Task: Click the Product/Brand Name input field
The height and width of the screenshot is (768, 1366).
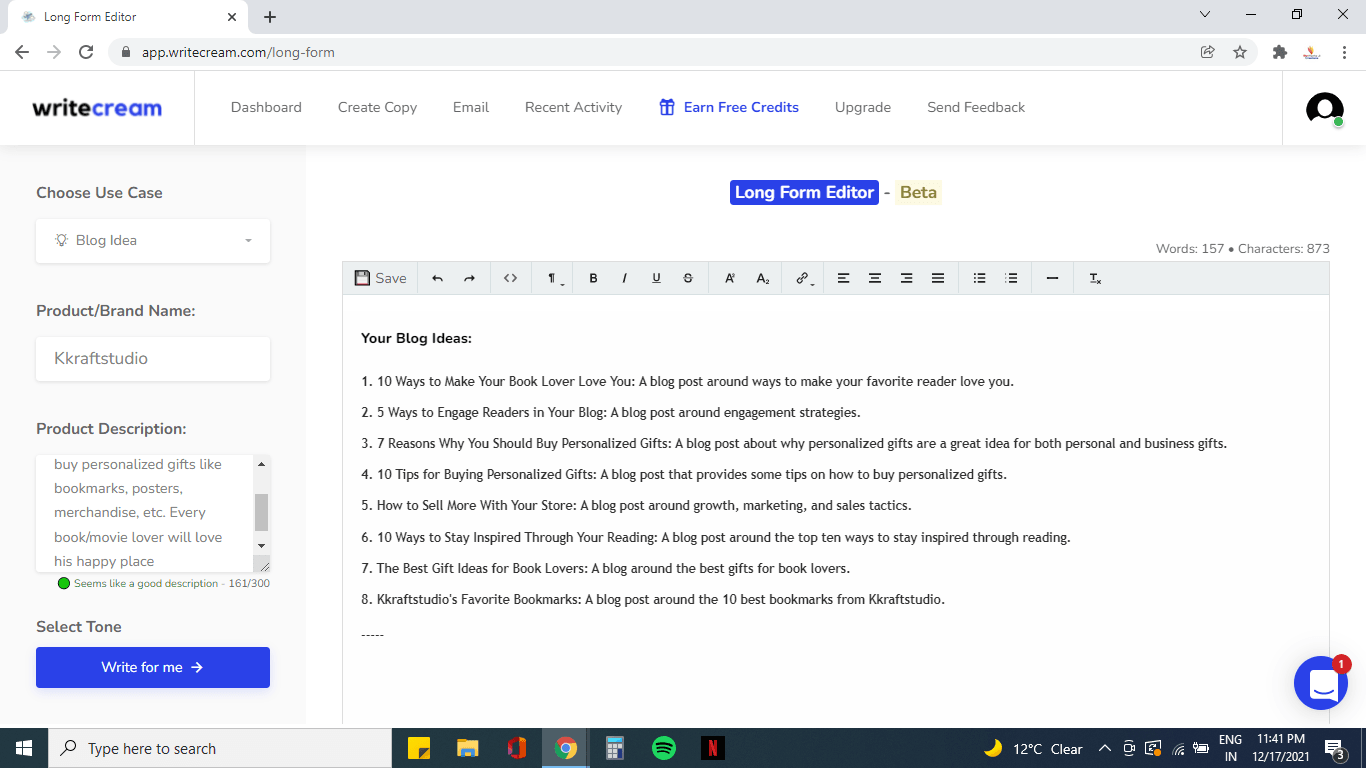Action: [x=153, y=358]
